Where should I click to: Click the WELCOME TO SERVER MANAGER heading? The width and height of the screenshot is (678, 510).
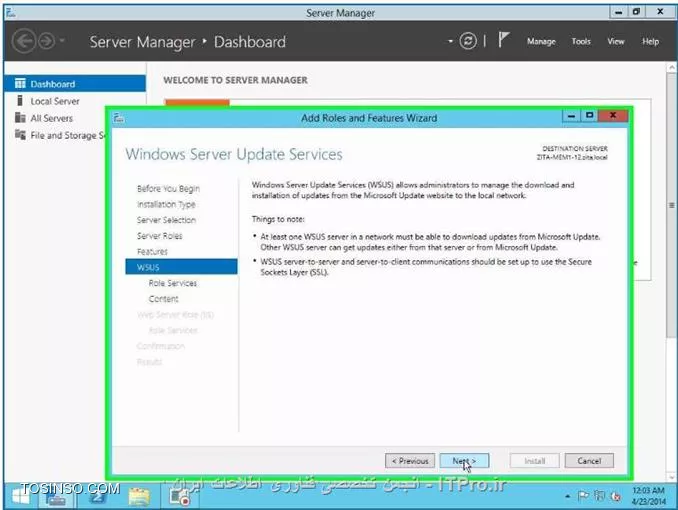(x=235, y=80)
